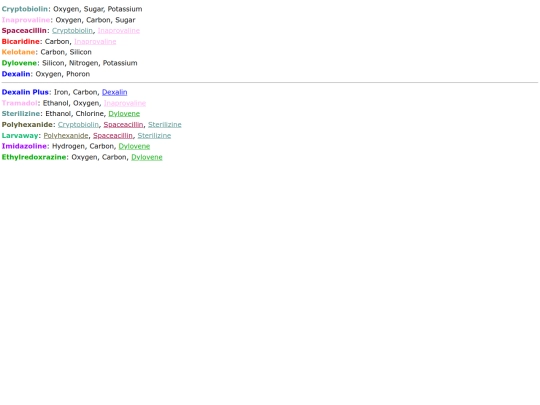Select Oxygen in the Dexalin recipe

point(49,74)
